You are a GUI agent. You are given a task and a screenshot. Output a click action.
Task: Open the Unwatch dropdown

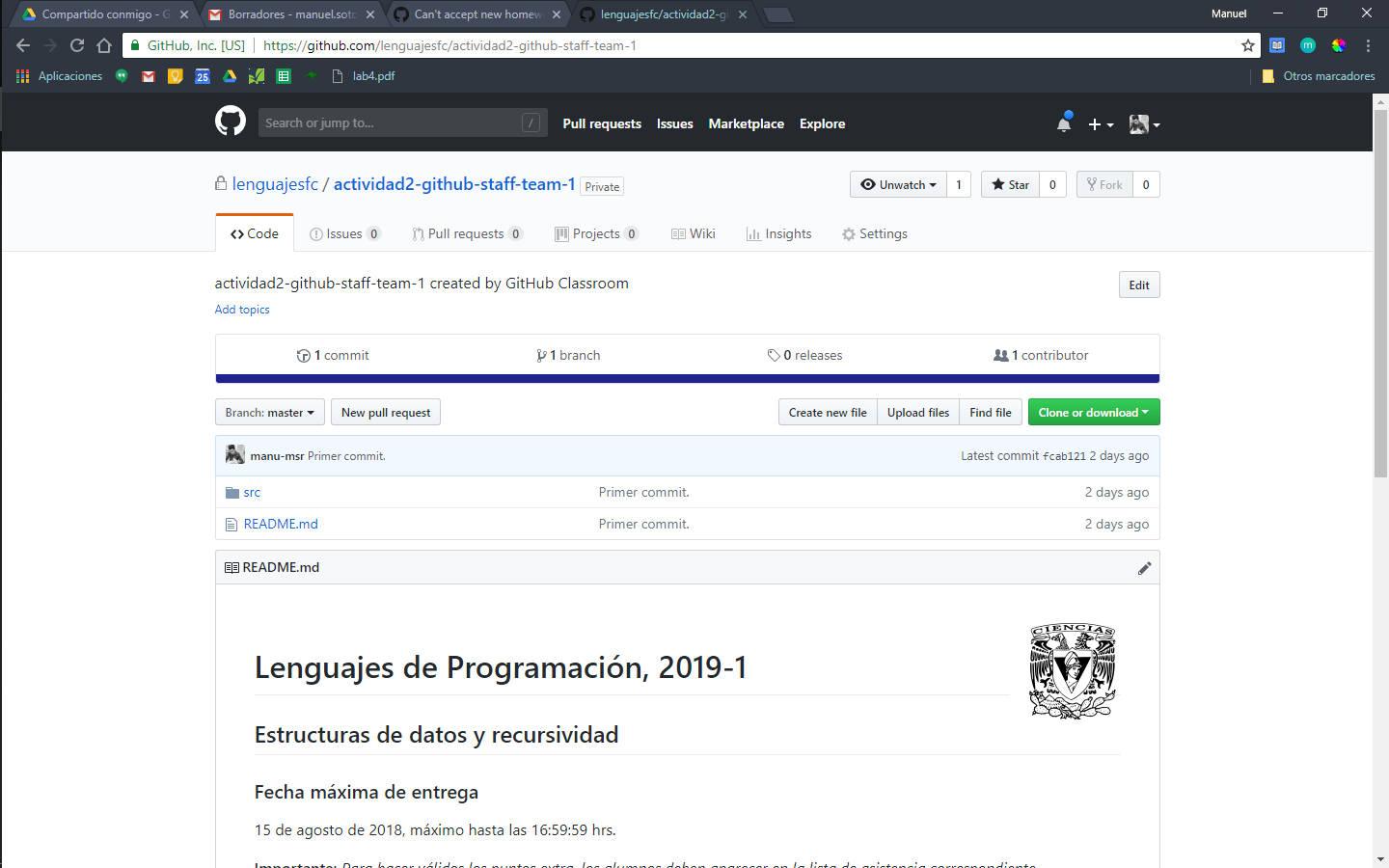(x=897, y=184)
